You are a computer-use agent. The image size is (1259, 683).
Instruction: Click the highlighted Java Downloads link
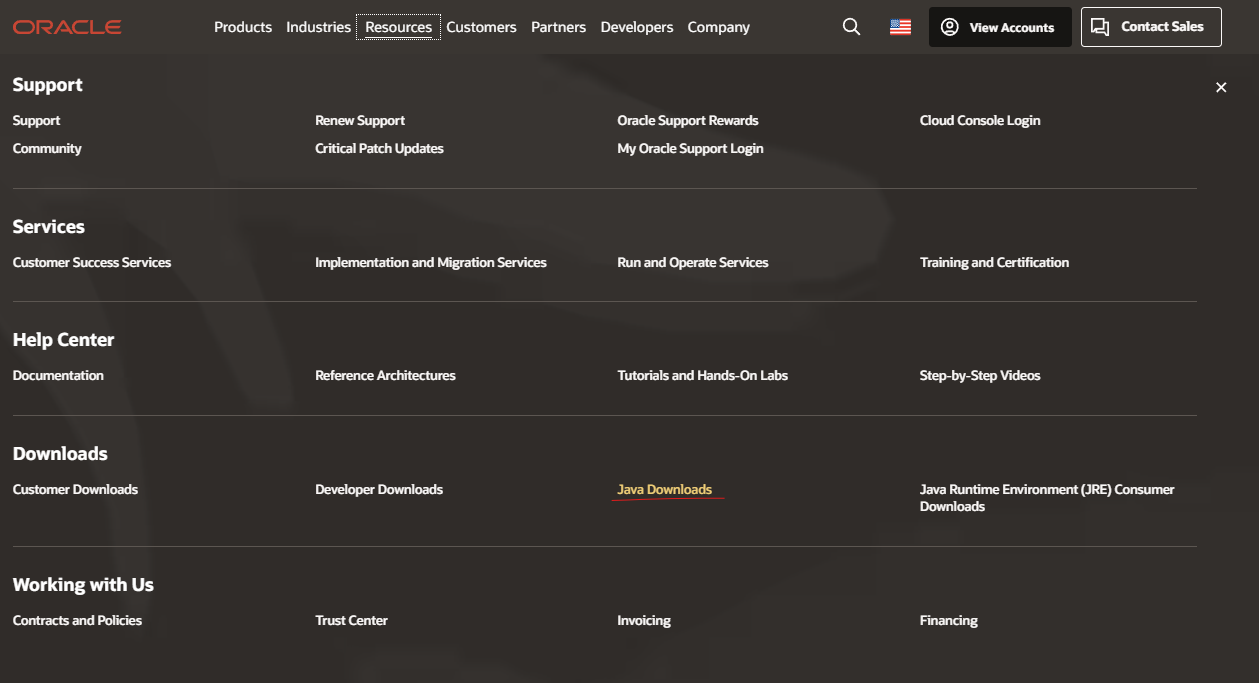pos(665,489)
